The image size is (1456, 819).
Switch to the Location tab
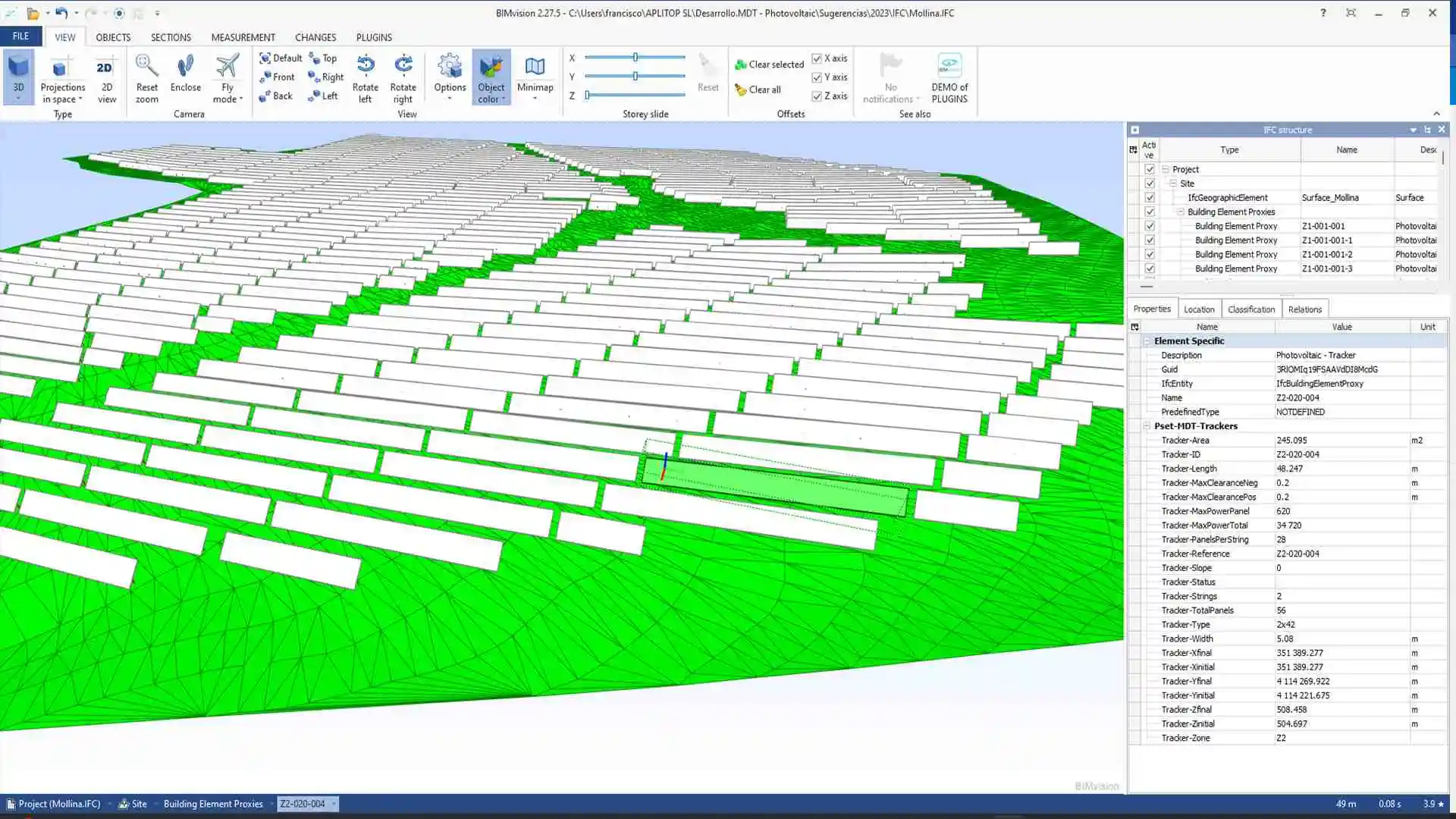point(1199,309)
